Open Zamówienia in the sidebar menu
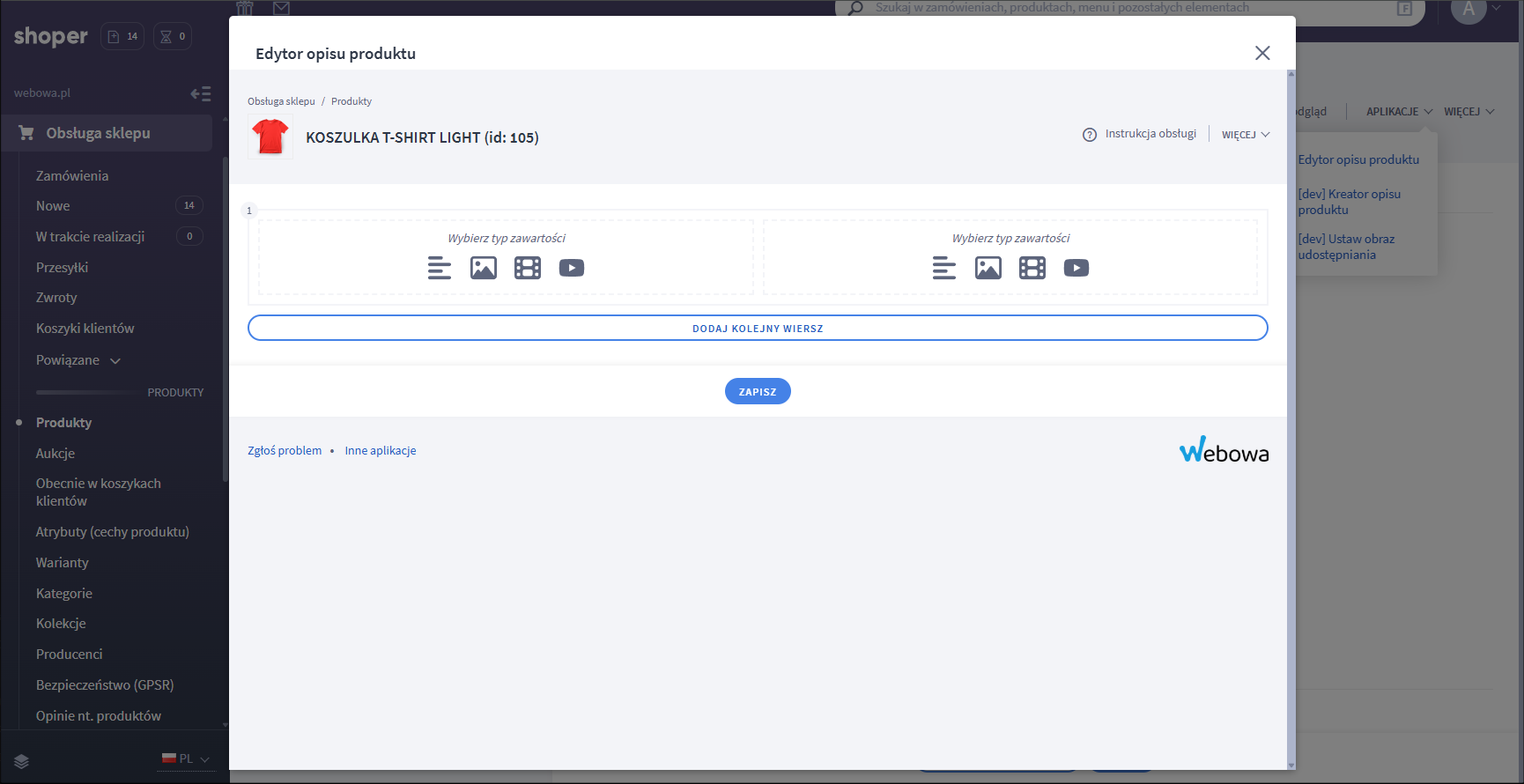The image size is (1524, 784). click(x=72, y=176)
